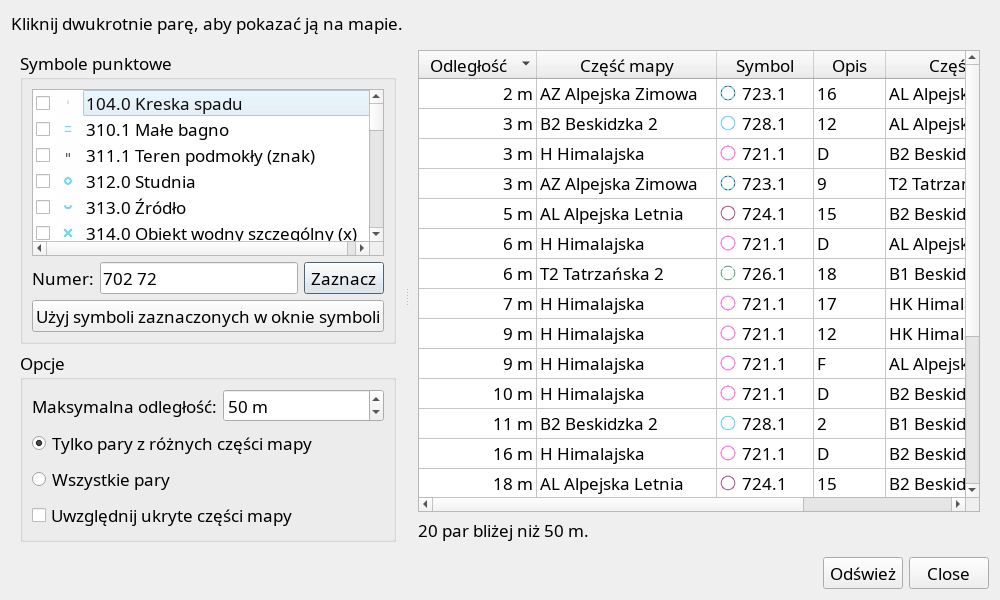Check the 310.1 Małe bagno checkbox

tap(43, 129)
